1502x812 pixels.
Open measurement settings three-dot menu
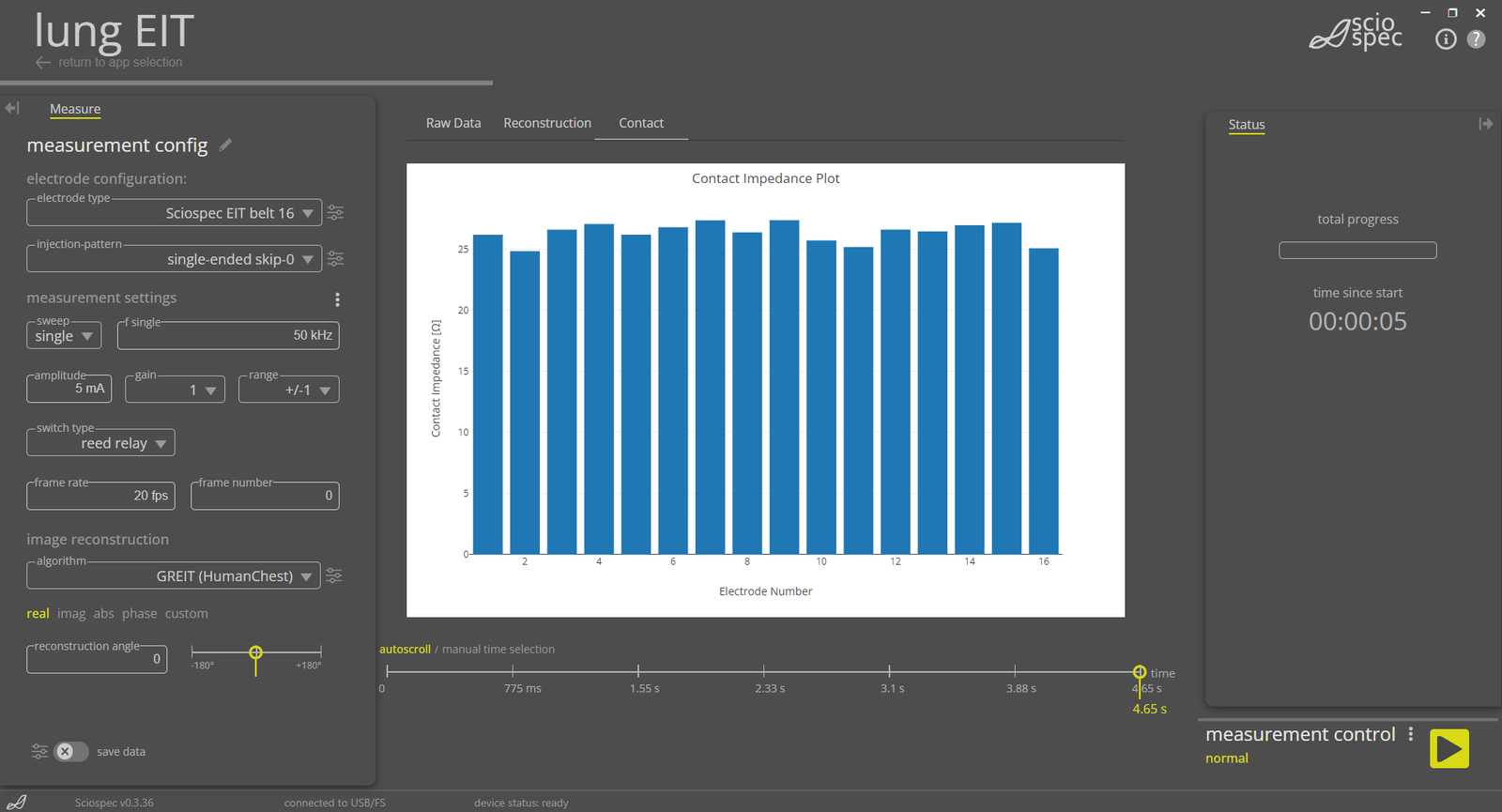[337, 299]
